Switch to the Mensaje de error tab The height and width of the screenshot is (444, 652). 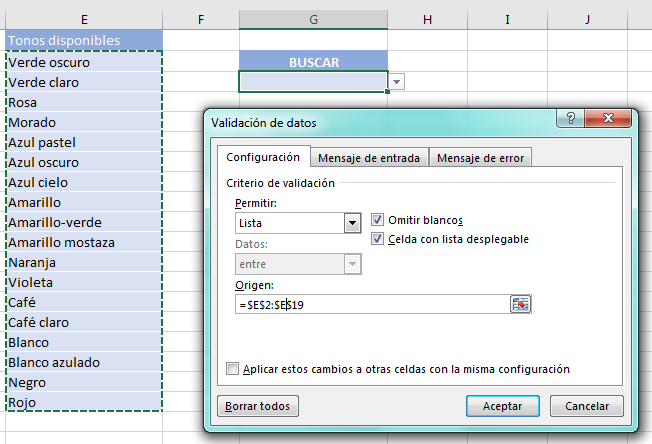480,158
